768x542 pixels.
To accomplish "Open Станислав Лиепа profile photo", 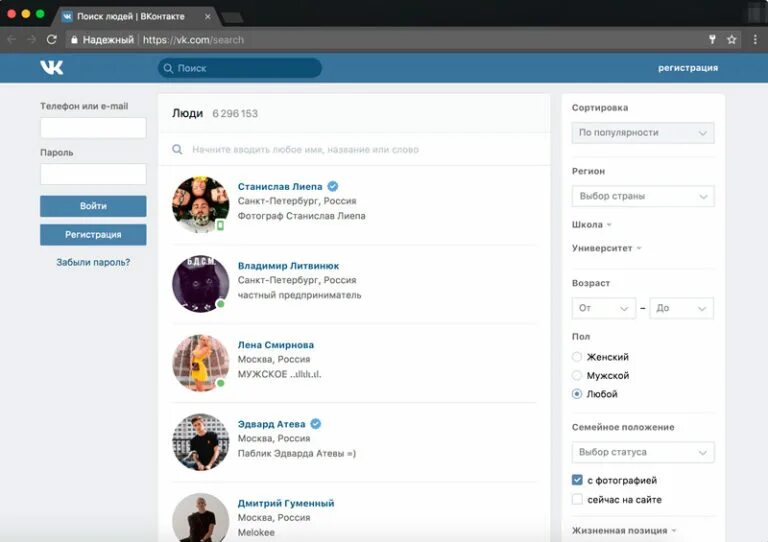I will tap(201, 204).
